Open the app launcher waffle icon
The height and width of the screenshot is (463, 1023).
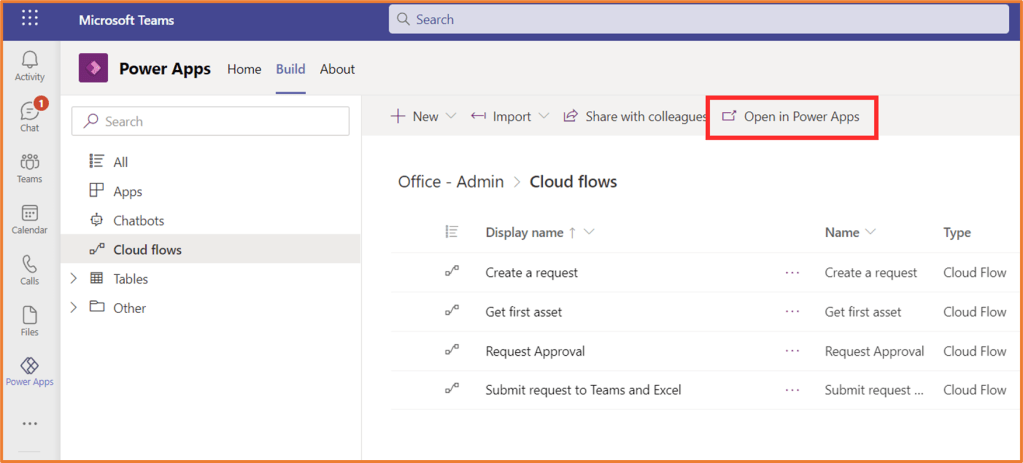point(30,19)
